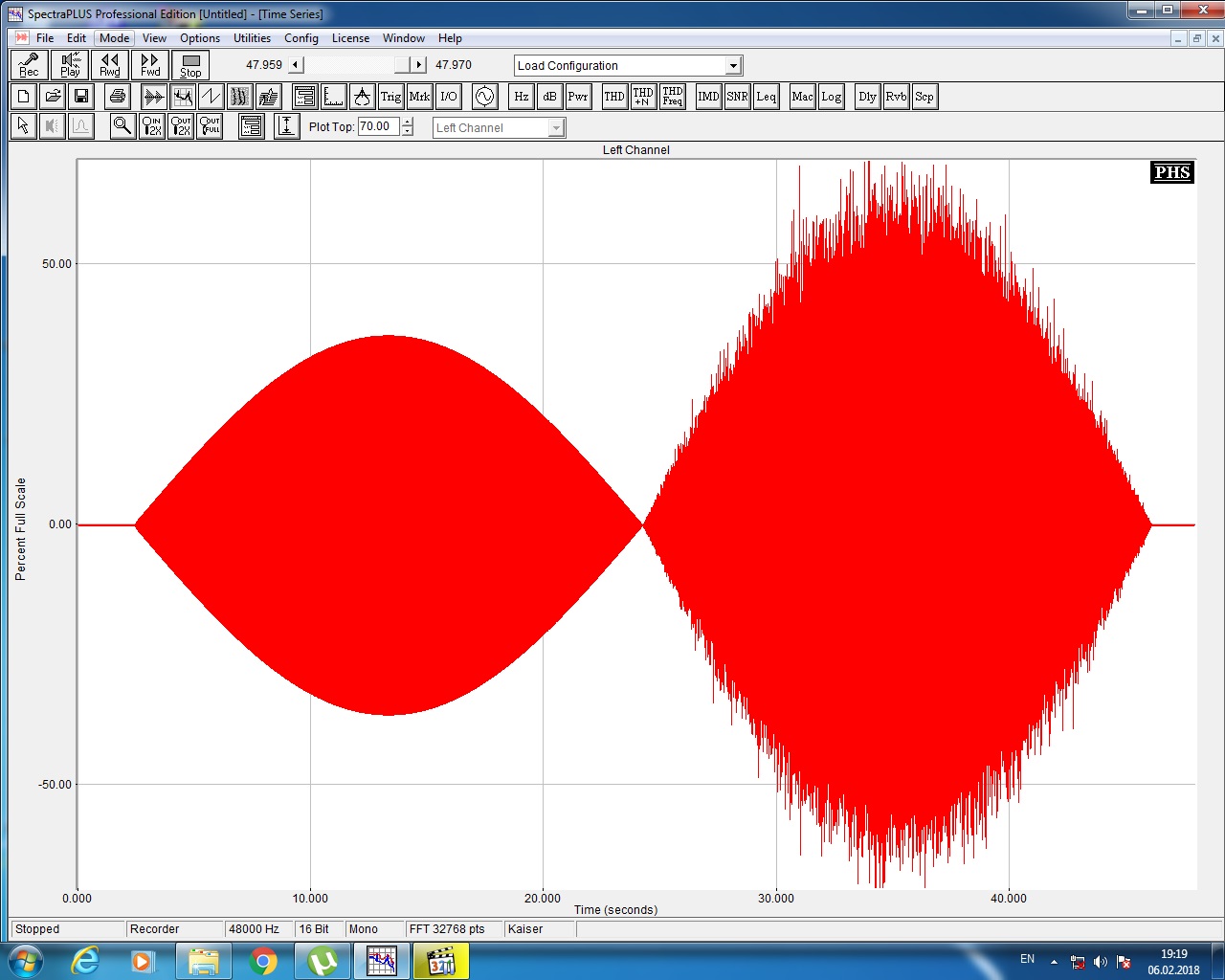The width and height of the screenshot is (1225, 980).
Task: Toggle the THD+N measurement button
Action: point(643,97)
